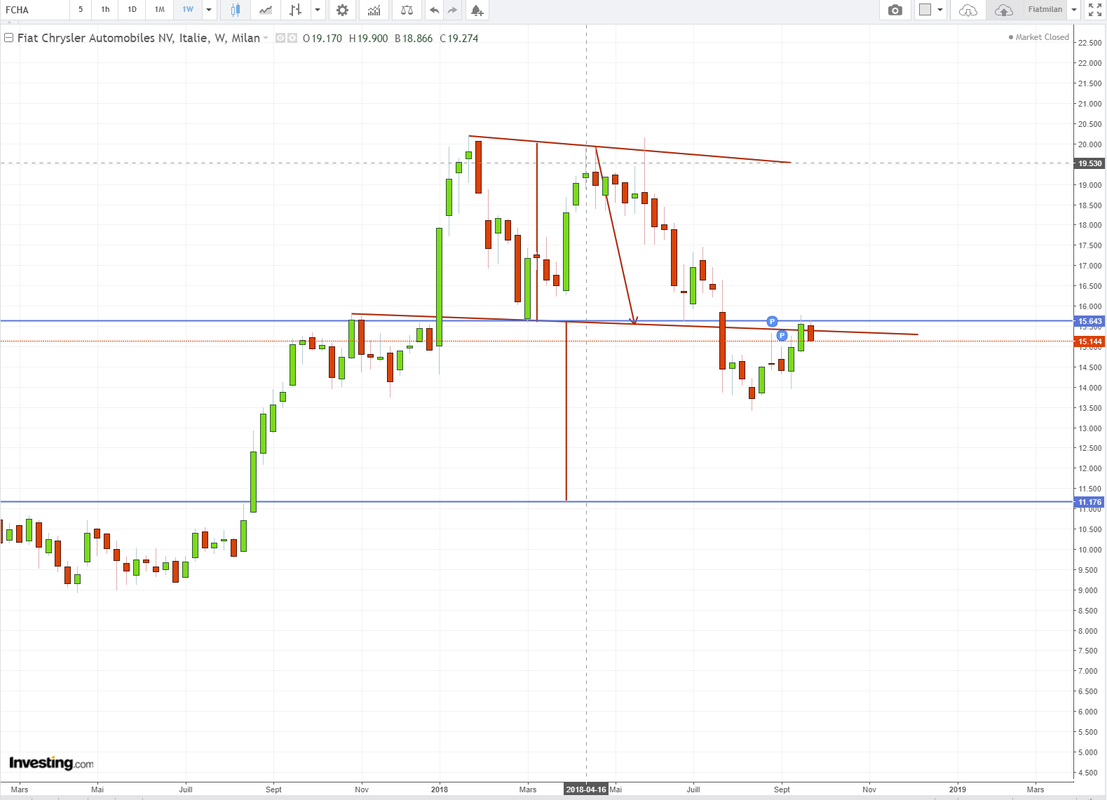Redo the last chart action

point(453,10)
